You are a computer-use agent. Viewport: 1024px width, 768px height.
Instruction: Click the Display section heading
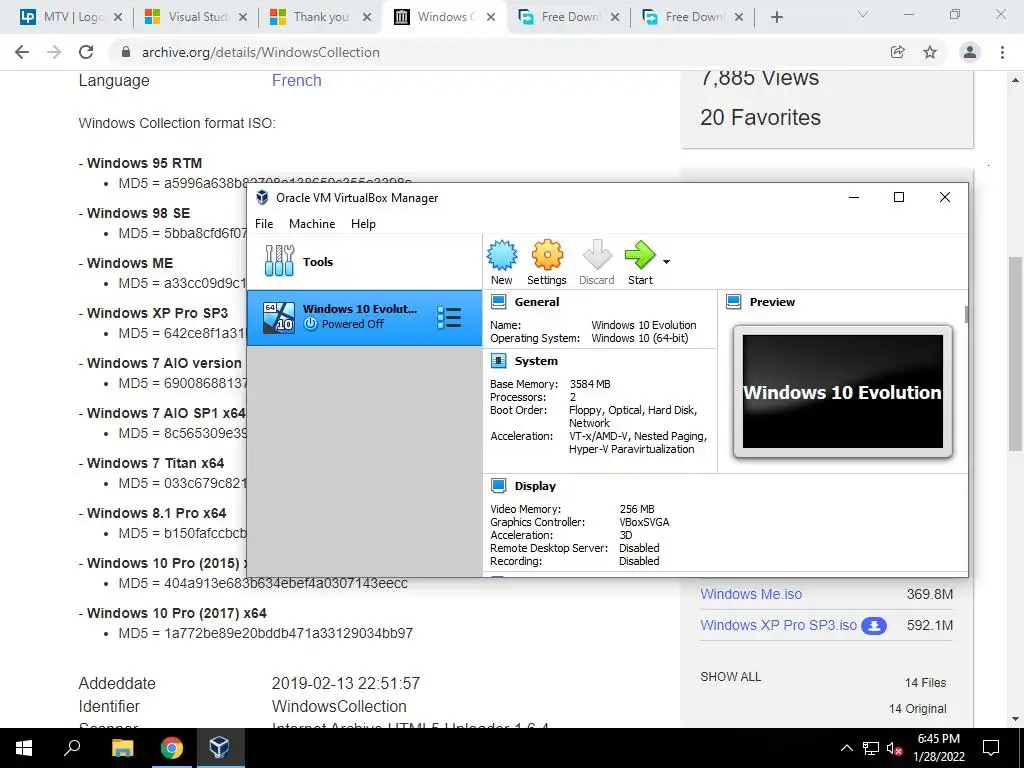(x=535, y=485)
